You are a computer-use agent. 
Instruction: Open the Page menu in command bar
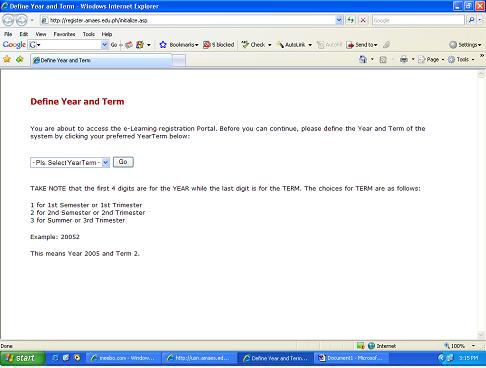(431, 60)
